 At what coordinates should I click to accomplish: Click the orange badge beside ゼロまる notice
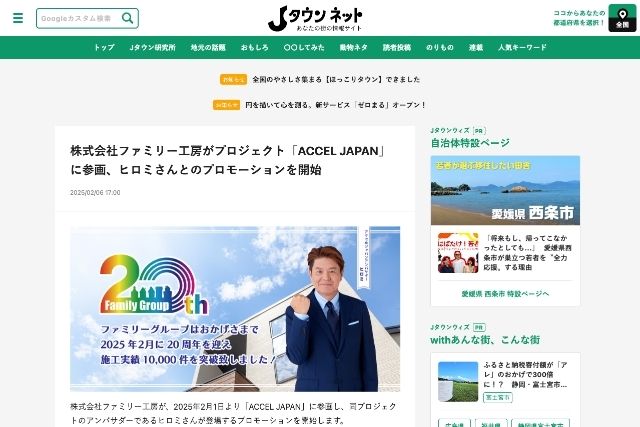226,105
